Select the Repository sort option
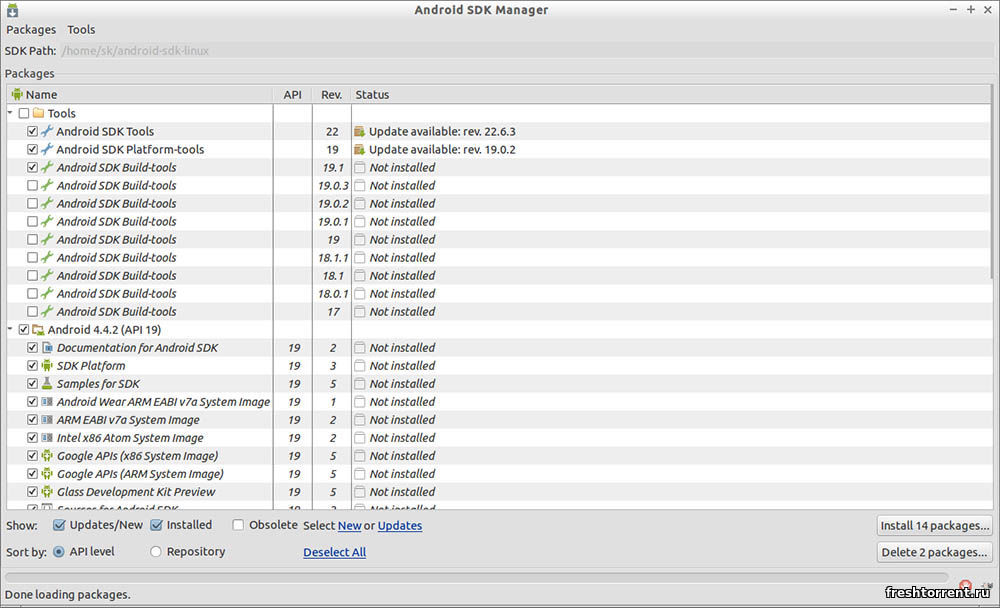 click(x=156, y=552)
